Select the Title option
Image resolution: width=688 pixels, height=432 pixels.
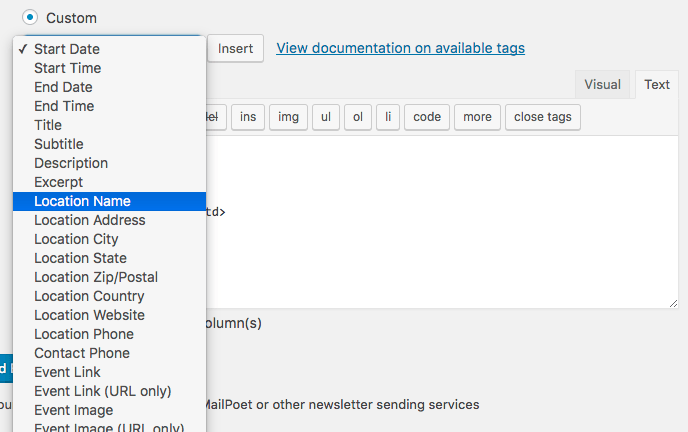[x=109, y=125]
